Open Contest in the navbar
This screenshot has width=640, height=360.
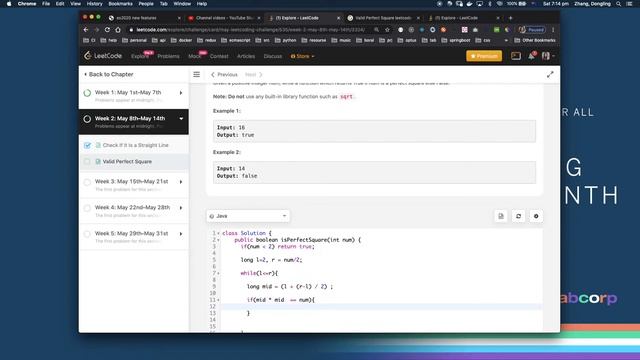tap(219, 56)
